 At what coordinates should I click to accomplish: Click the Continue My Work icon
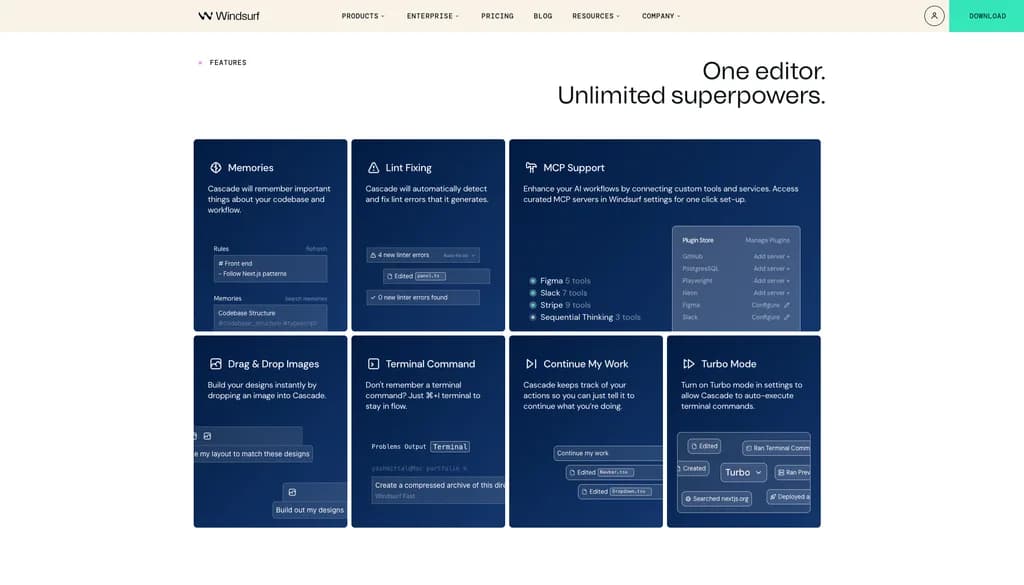click(x=531, y=364)
